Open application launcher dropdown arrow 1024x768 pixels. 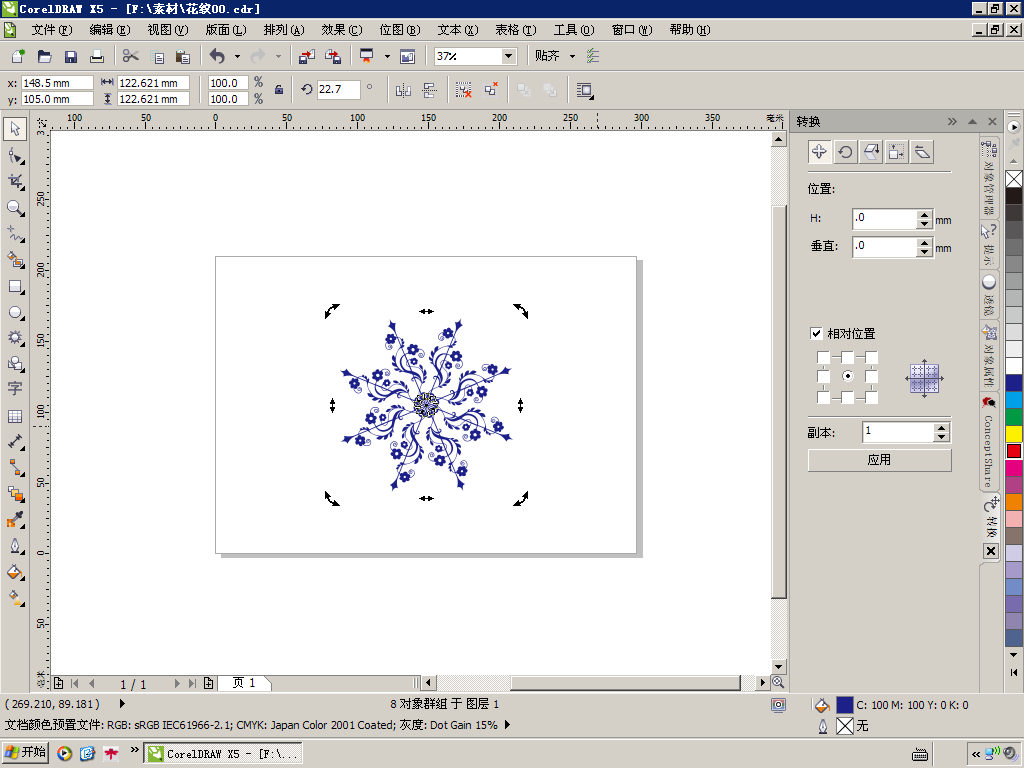pos(387,57)
